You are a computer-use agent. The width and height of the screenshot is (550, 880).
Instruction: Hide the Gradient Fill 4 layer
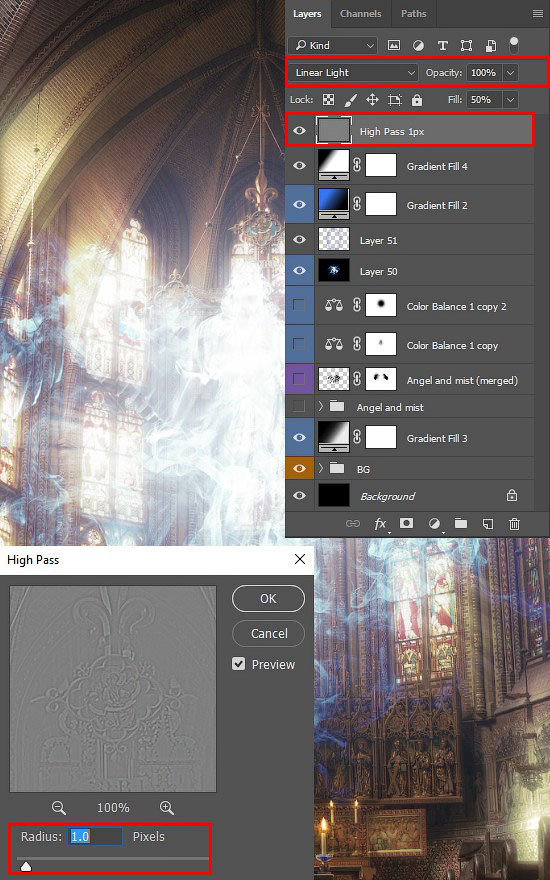point(300,166)
